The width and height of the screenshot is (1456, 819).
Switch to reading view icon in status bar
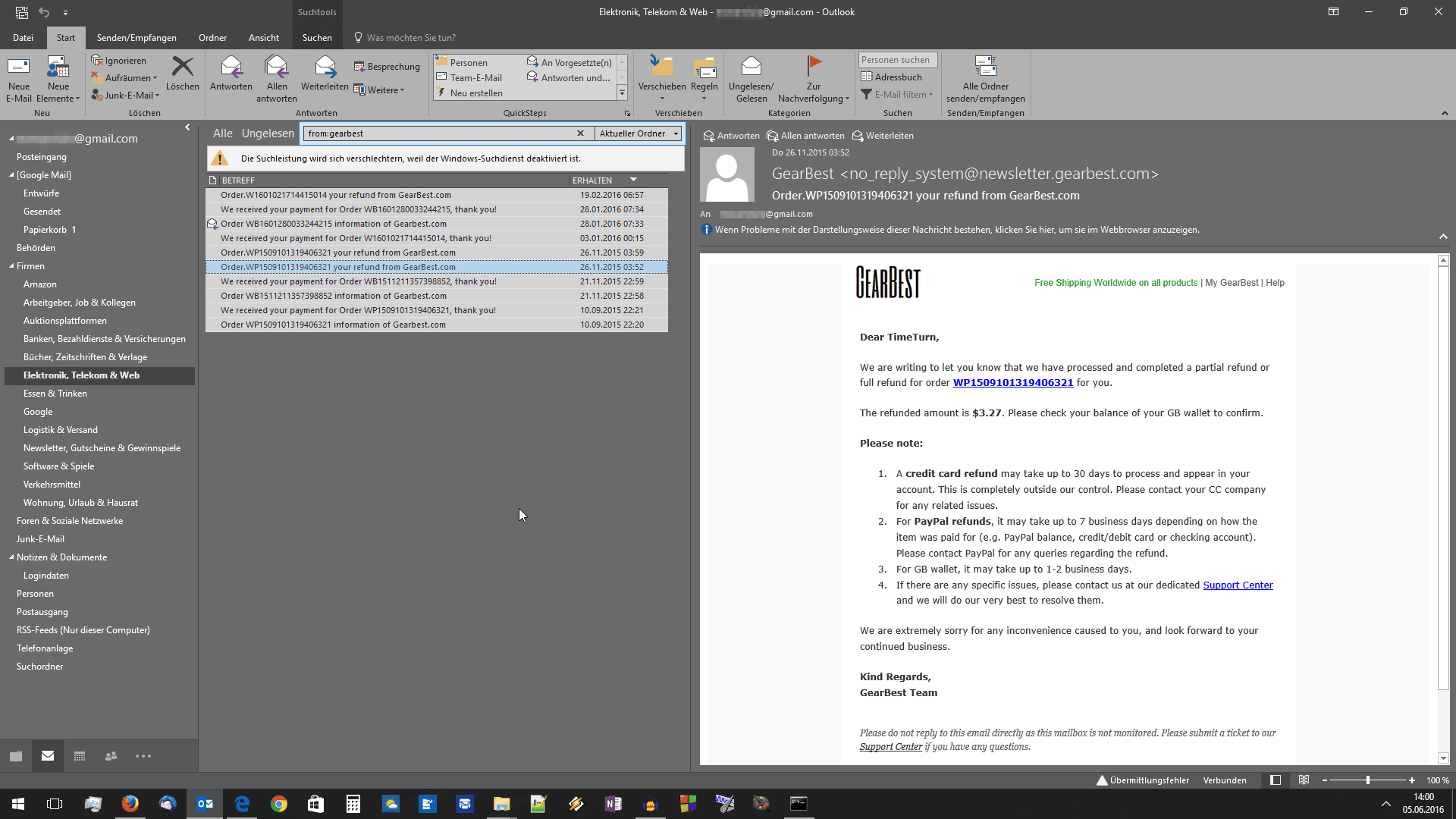tap(1304, 780)
